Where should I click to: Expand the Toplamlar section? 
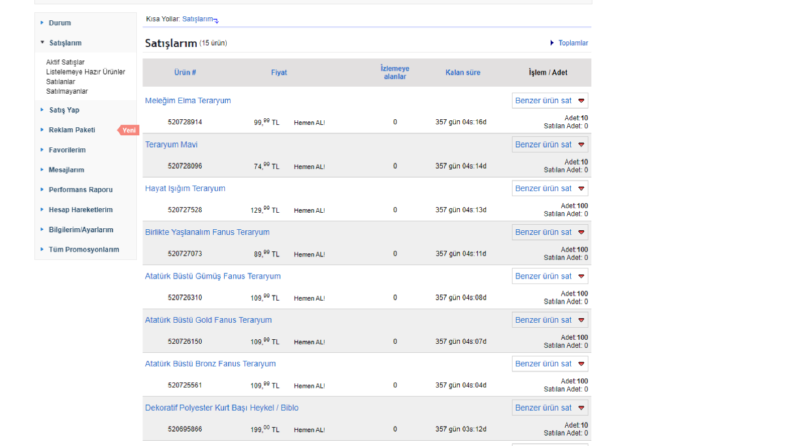click(573, 43)
